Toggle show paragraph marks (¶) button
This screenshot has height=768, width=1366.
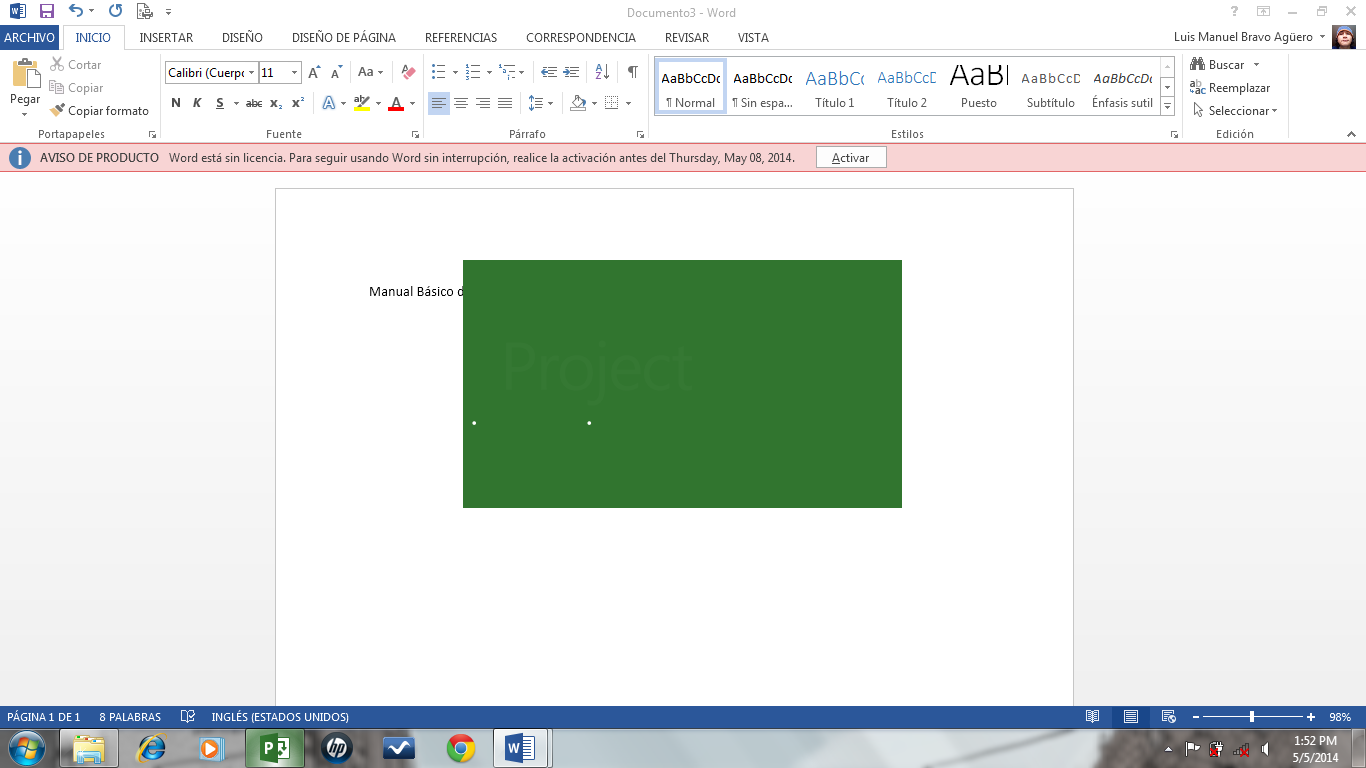632,72
